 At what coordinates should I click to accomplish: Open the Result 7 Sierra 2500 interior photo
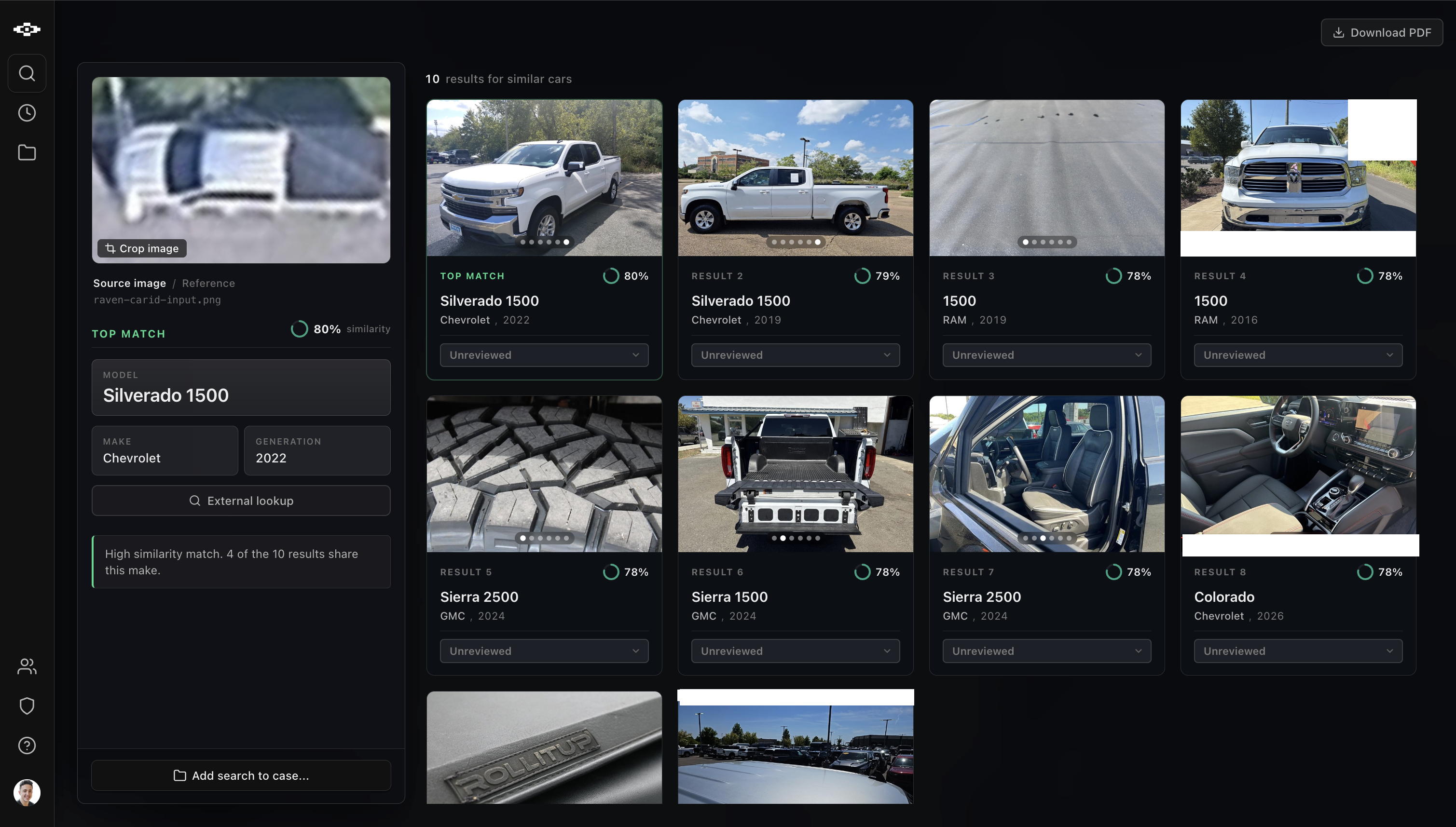point(1046,474)
